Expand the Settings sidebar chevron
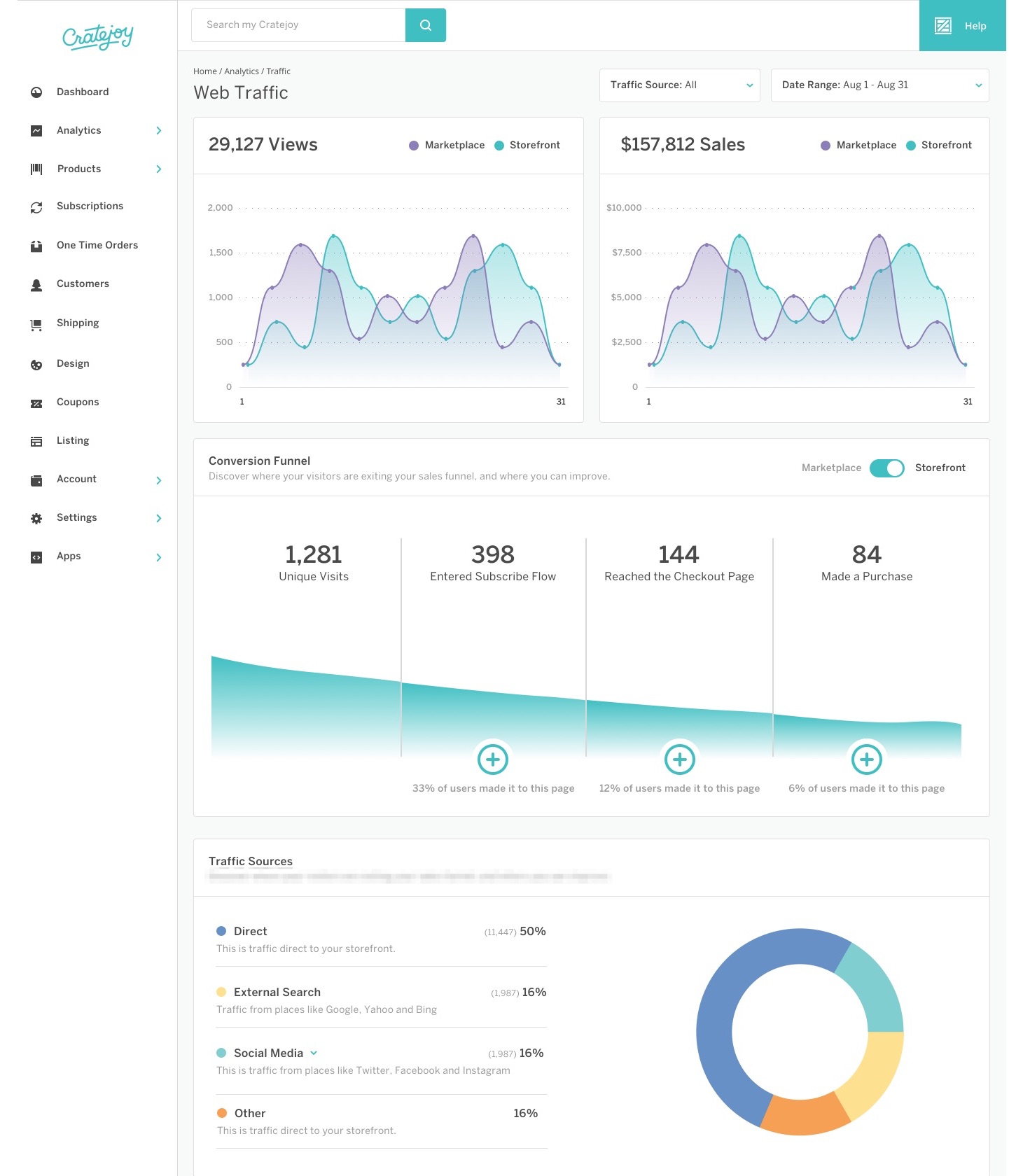 [159, 519]
